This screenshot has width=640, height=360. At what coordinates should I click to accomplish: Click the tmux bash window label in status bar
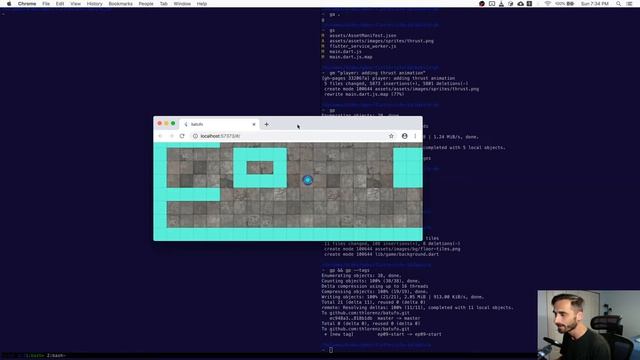(56, 356)
